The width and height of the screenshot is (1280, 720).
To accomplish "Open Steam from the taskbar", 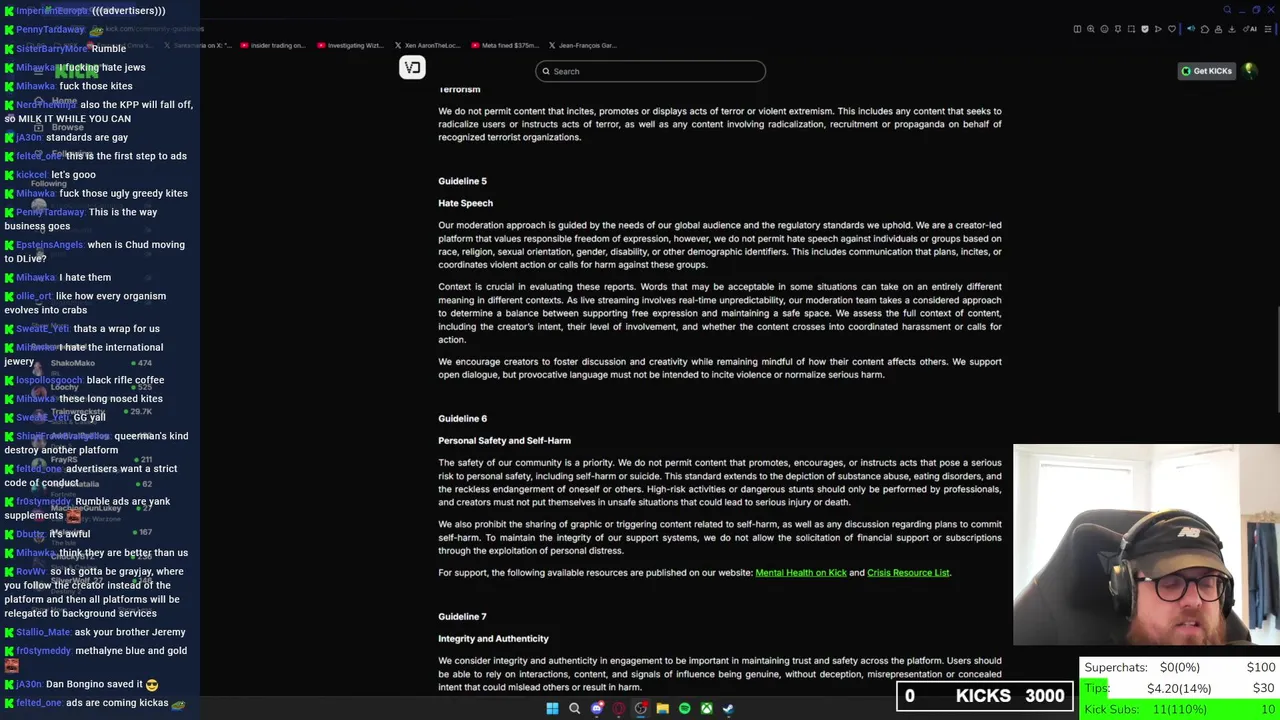I will [728, 708].
